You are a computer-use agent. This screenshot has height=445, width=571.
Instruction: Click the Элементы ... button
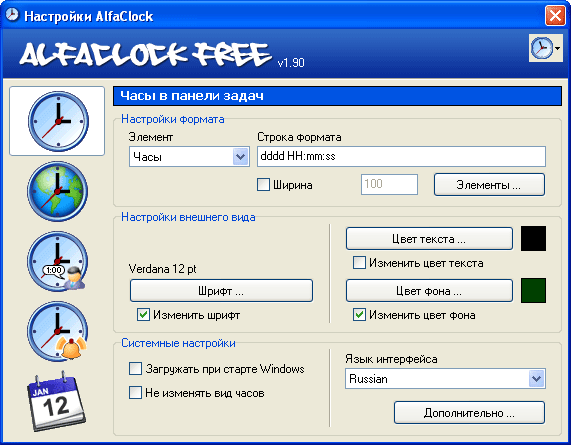[x=489, y=185]
